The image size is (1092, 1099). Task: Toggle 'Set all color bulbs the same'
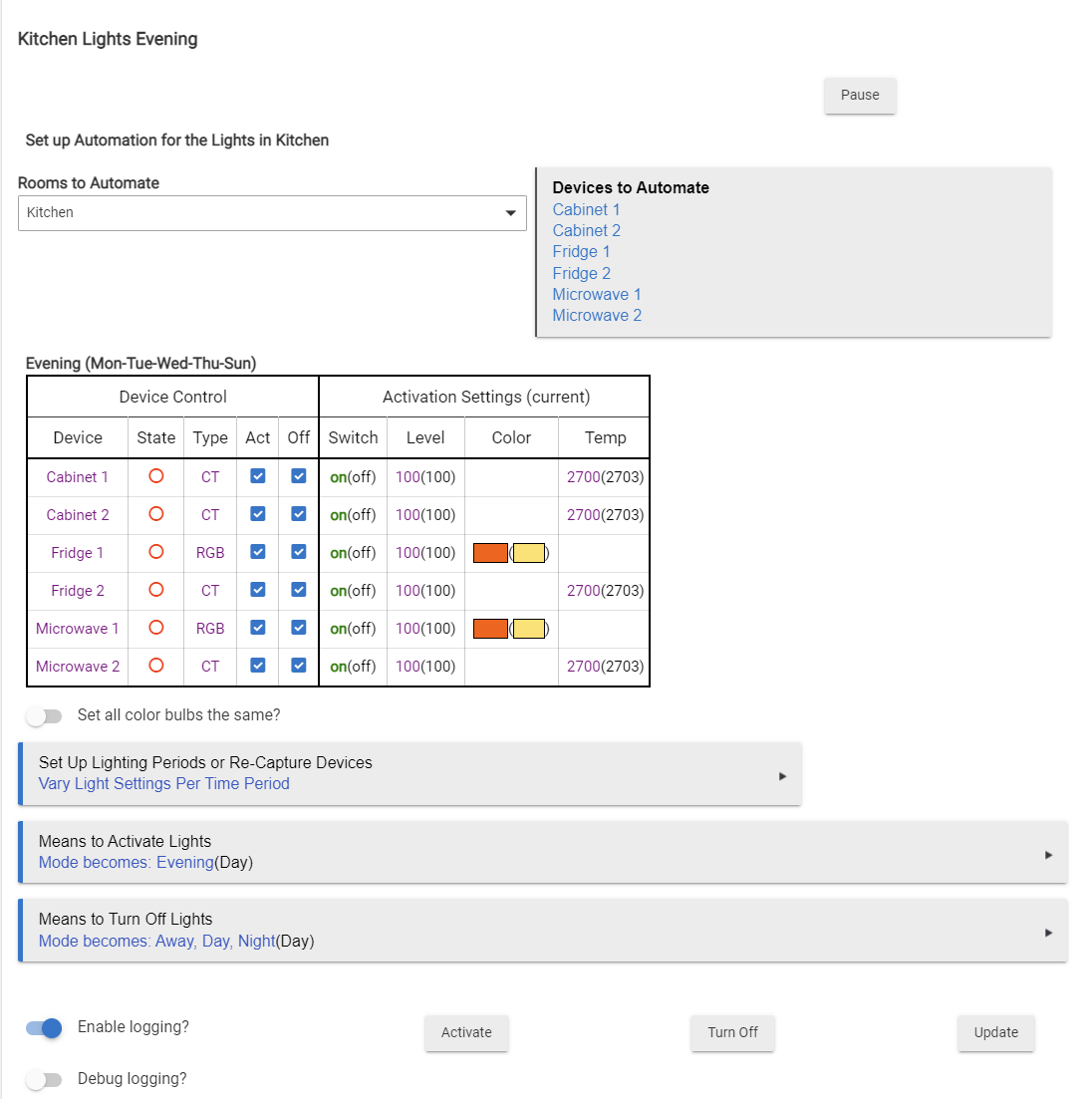[x=45, y=715]
